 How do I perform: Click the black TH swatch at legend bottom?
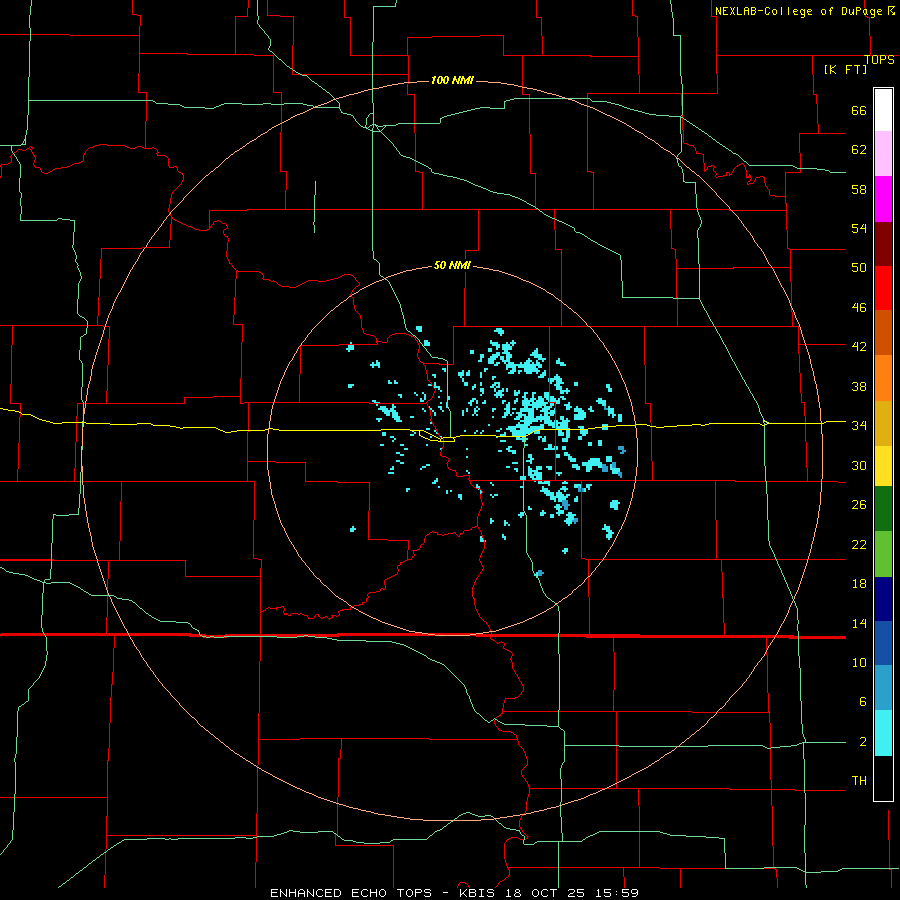point(883,778)
